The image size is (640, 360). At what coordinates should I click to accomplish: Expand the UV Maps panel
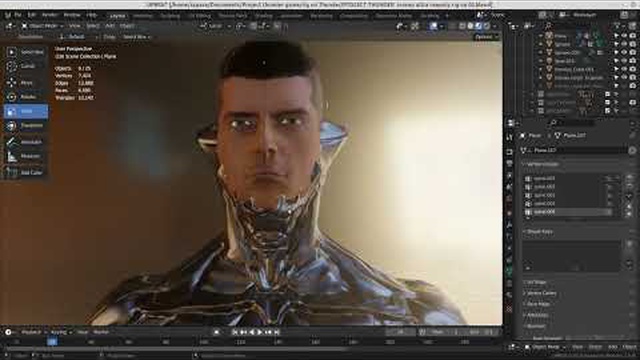(x=537, y=282)
